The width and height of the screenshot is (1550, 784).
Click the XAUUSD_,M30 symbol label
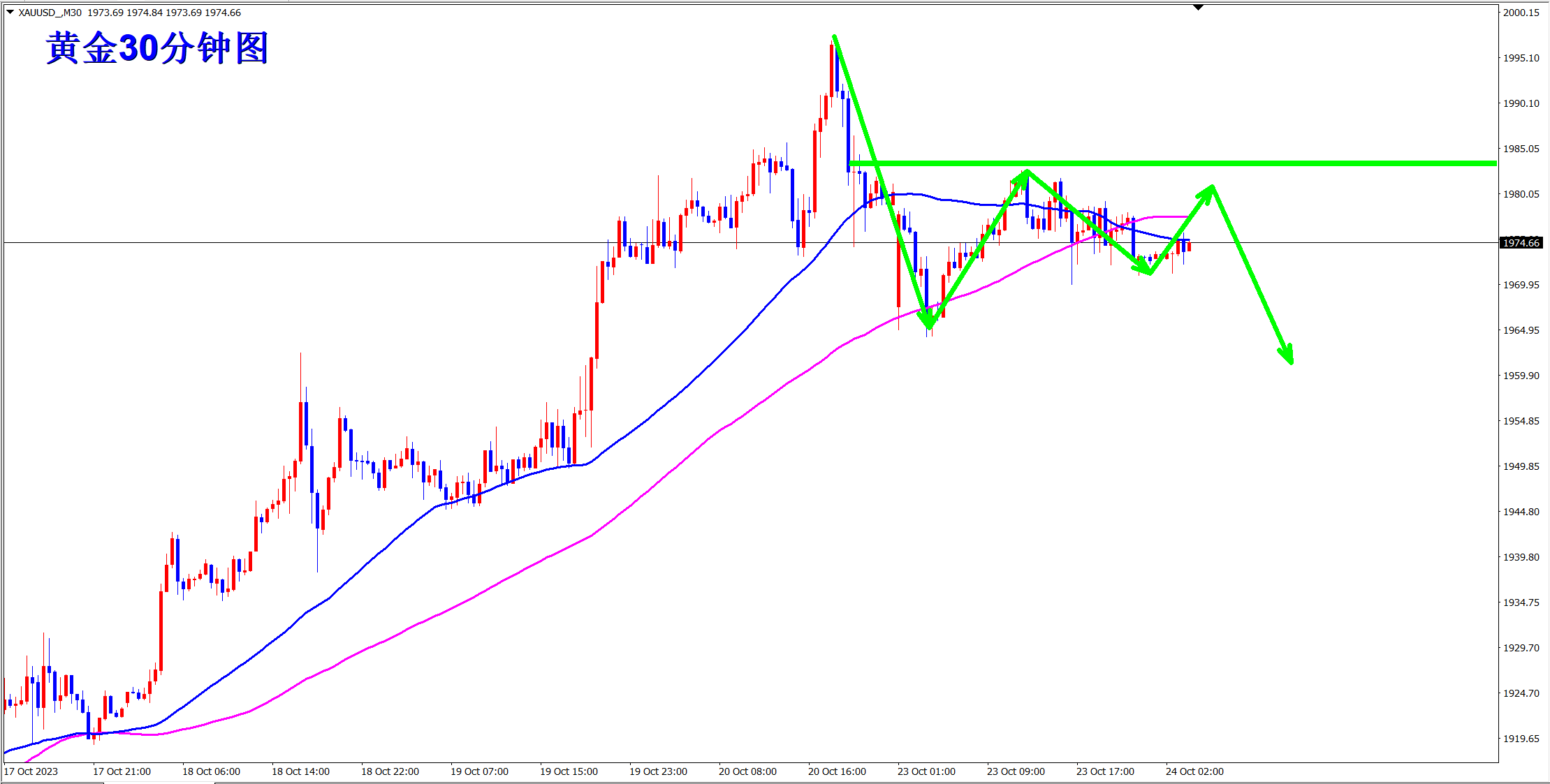pos(50,13)
